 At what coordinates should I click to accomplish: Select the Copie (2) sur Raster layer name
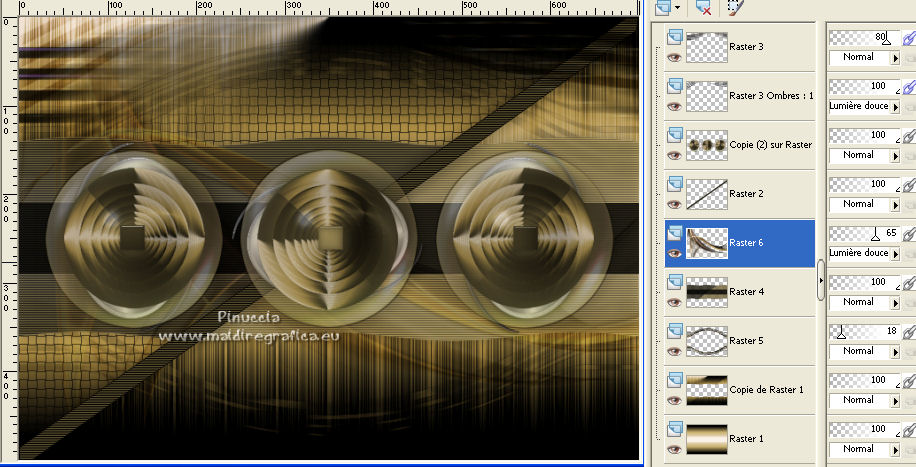[771, 145]
